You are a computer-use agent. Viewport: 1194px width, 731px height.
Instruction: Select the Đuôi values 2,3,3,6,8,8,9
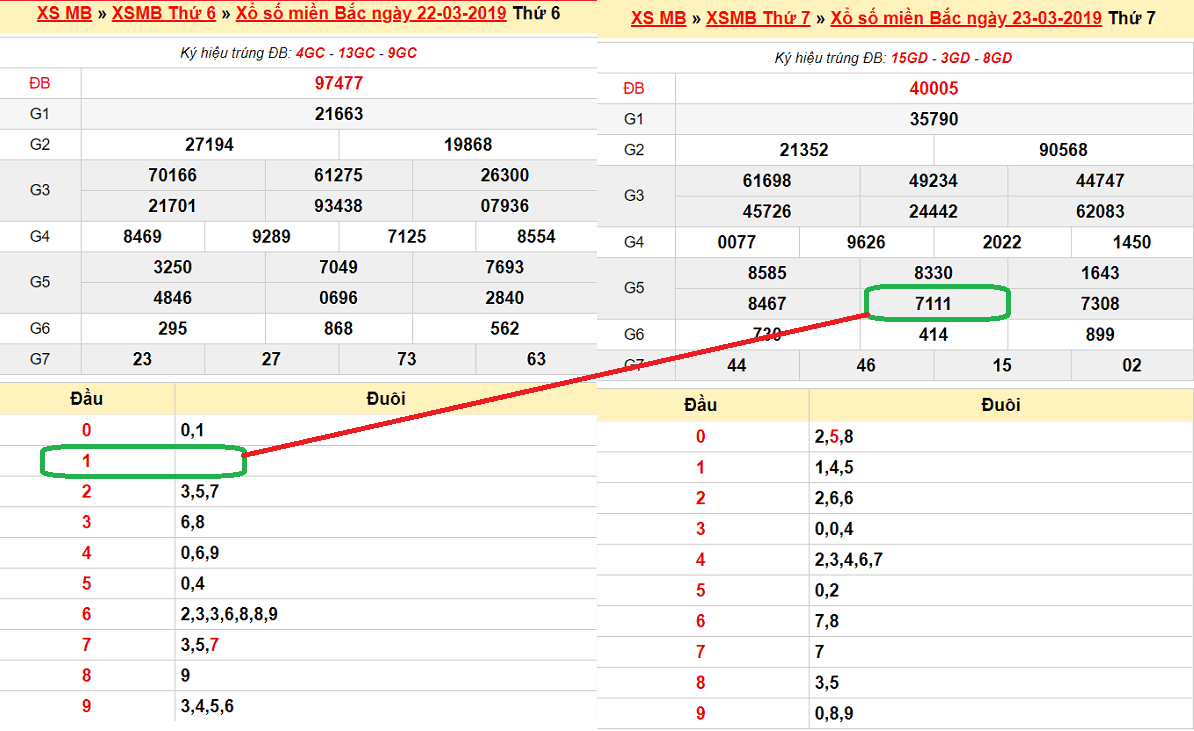229,614
